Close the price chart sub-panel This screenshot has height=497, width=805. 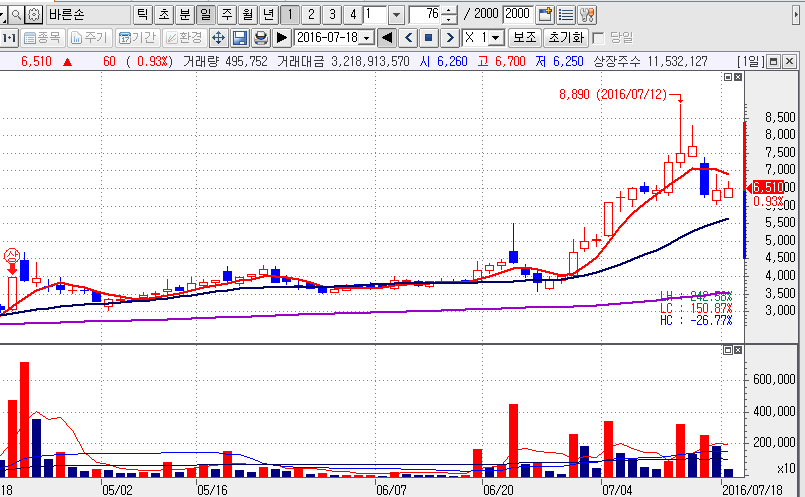click(x=738, y=77)
